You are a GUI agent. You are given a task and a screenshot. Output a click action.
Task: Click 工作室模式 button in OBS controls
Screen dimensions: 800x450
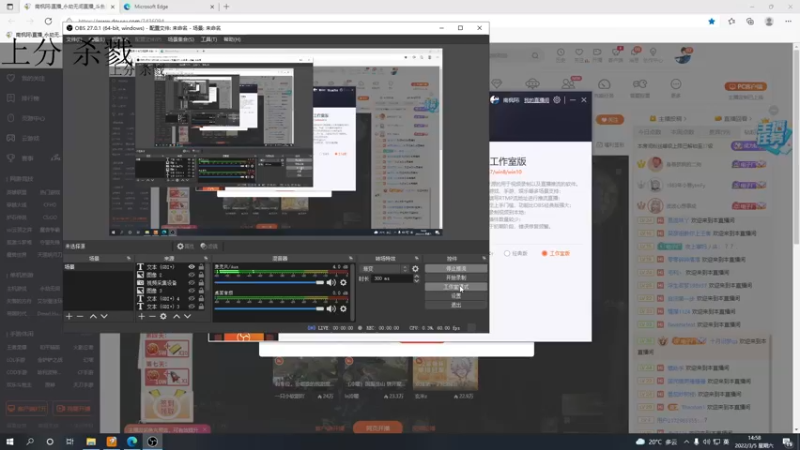456,287
